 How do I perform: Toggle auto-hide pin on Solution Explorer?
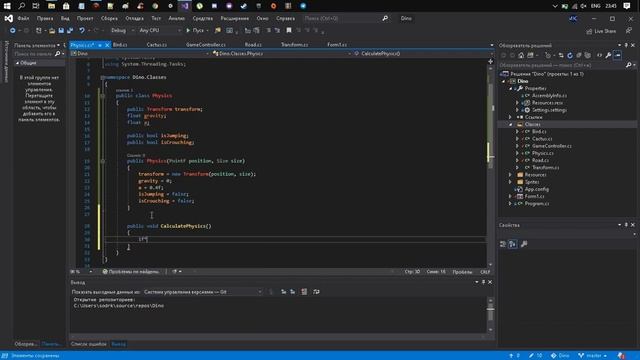pyautogui.click(x=626, y=45)
